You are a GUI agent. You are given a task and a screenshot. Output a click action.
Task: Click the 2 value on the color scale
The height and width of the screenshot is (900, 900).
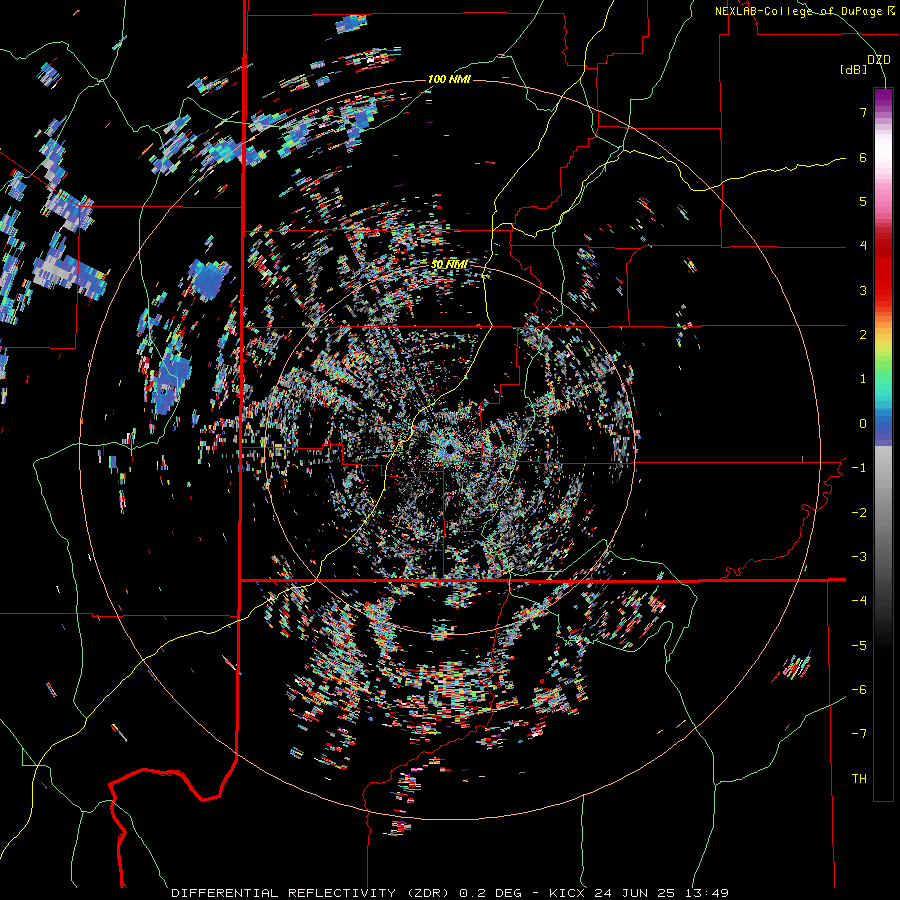(863, 335)
